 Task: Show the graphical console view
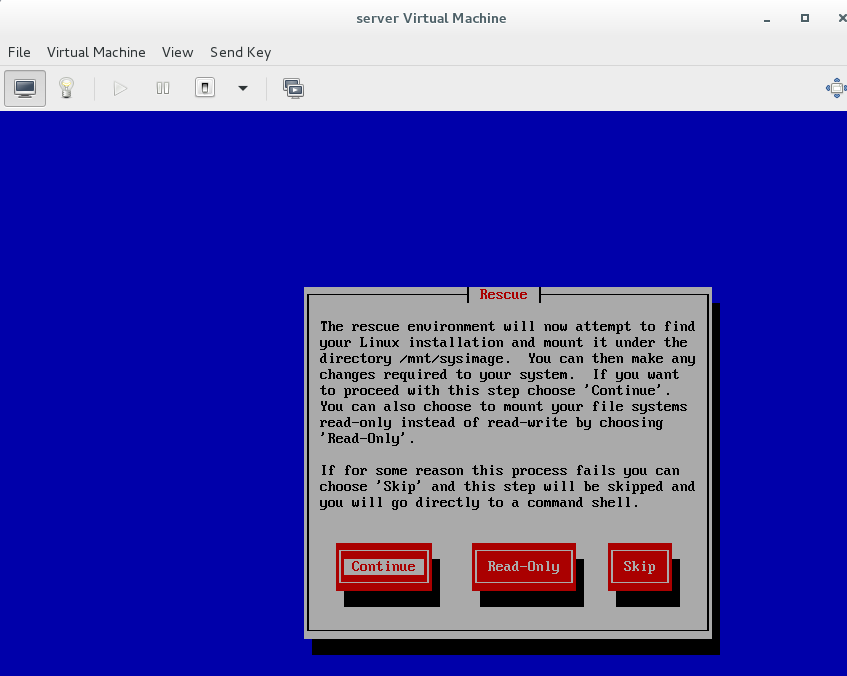click(x=25, y=88)
